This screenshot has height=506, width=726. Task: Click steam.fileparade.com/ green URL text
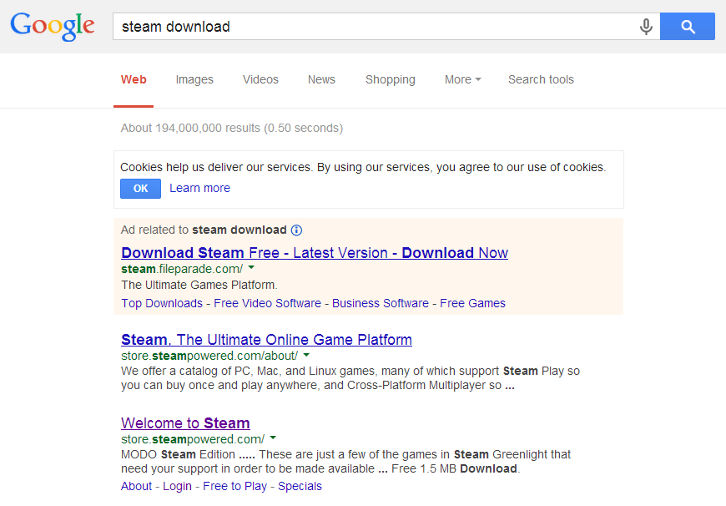(182, 269)
